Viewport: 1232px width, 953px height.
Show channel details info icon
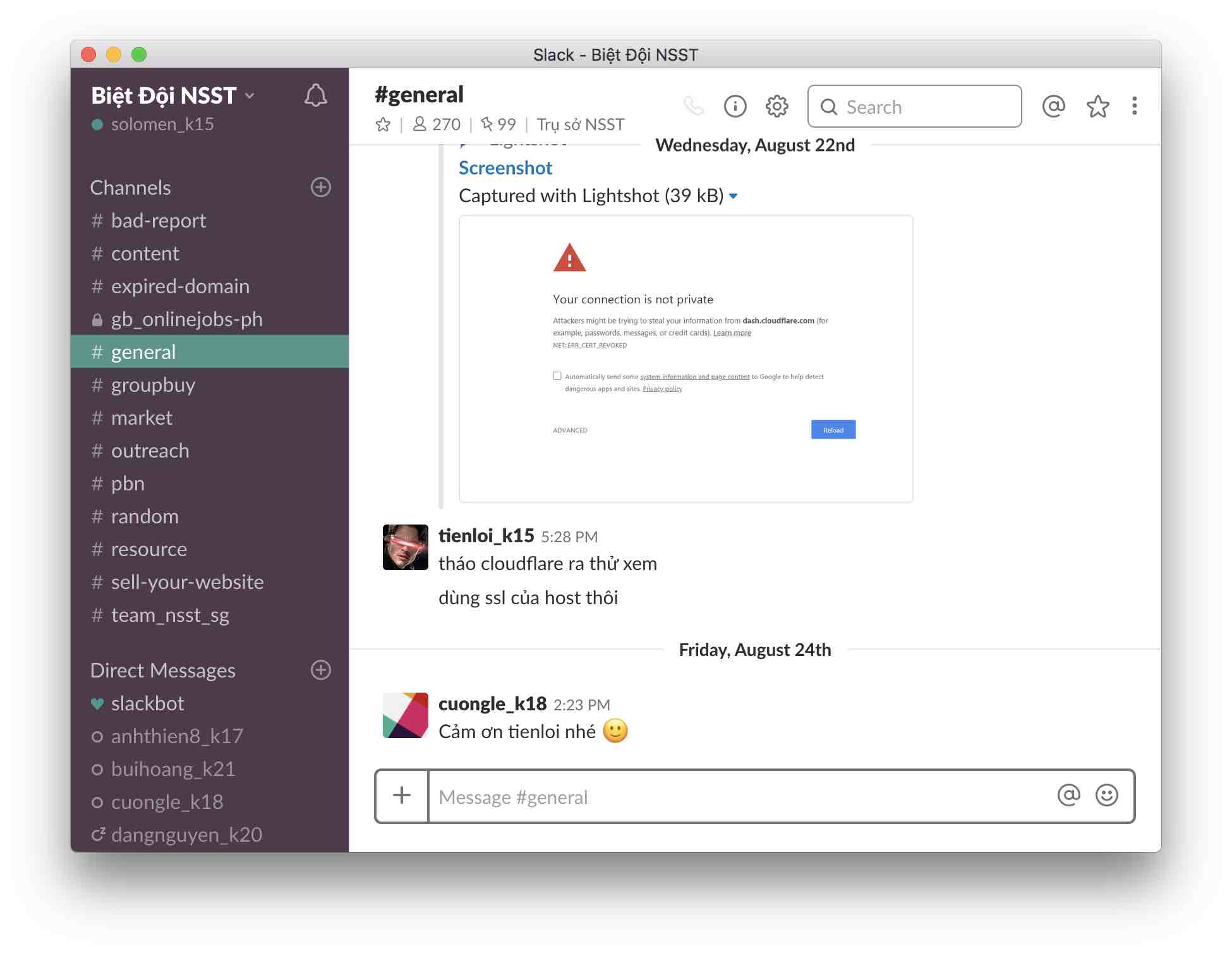point(735,106)
